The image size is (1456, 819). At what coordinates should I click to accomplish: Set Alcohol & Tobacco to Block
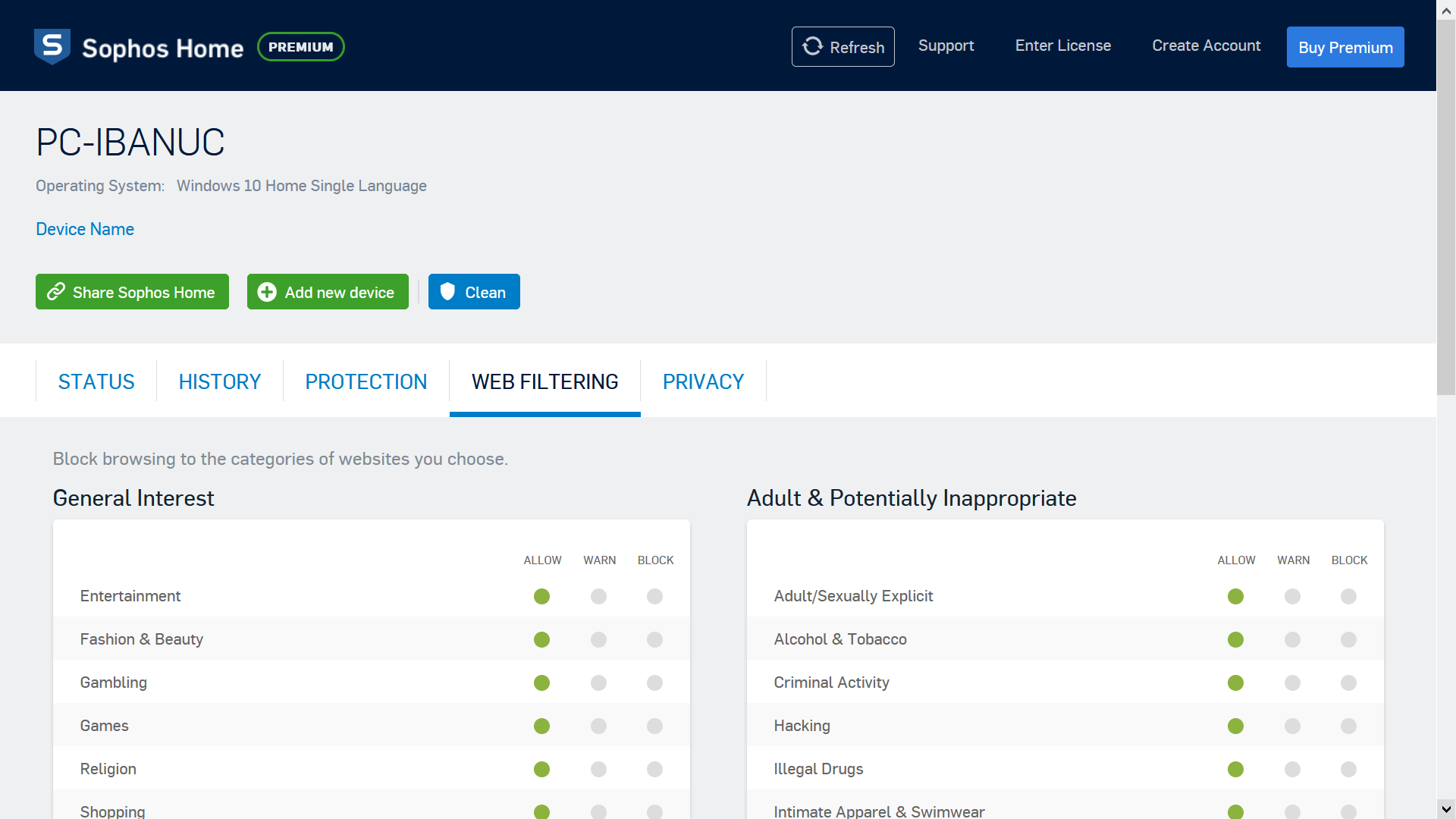tap(1348, 639)
